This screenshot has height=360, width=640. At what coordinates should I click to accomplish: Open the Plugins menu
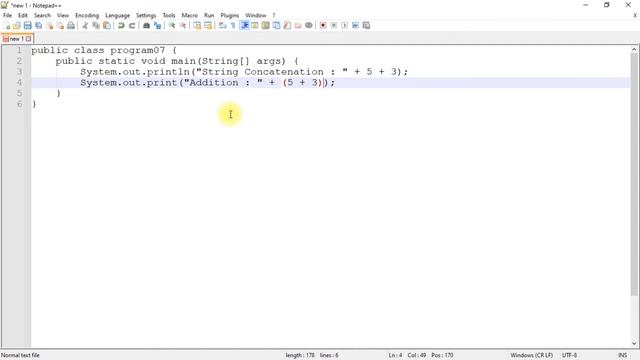tap(230, 16)
